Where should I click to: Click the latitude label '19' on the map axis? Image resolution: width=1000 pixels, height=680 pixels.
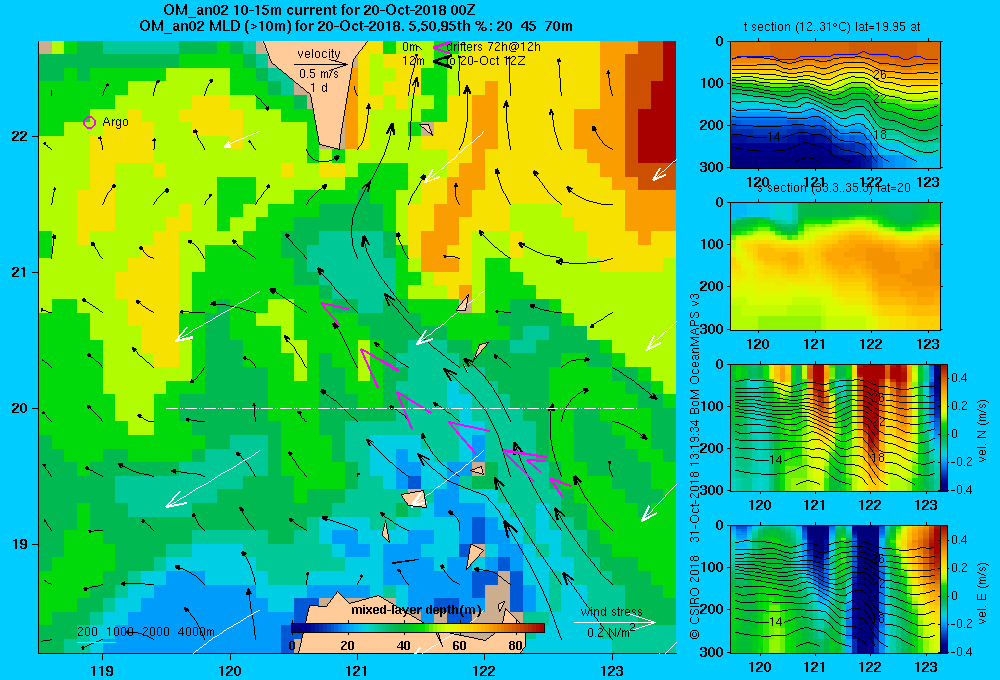[19, 544]
